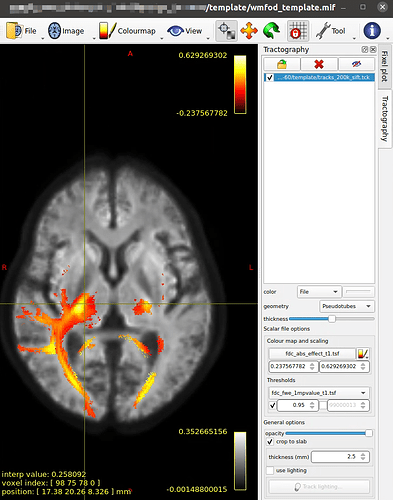This screenshot has height=500, width=393.
Task: Select the Focus mode crosshair icon
Action: coord(227,31)
